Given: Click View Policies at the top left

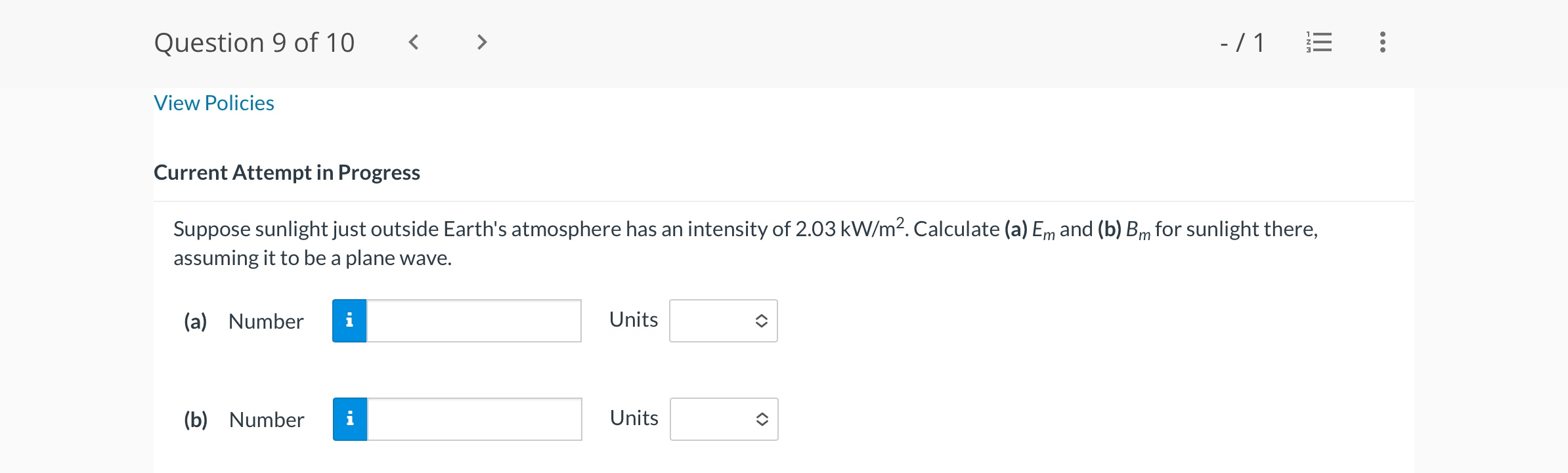Looking at the screenshot, I should (213, 102).
